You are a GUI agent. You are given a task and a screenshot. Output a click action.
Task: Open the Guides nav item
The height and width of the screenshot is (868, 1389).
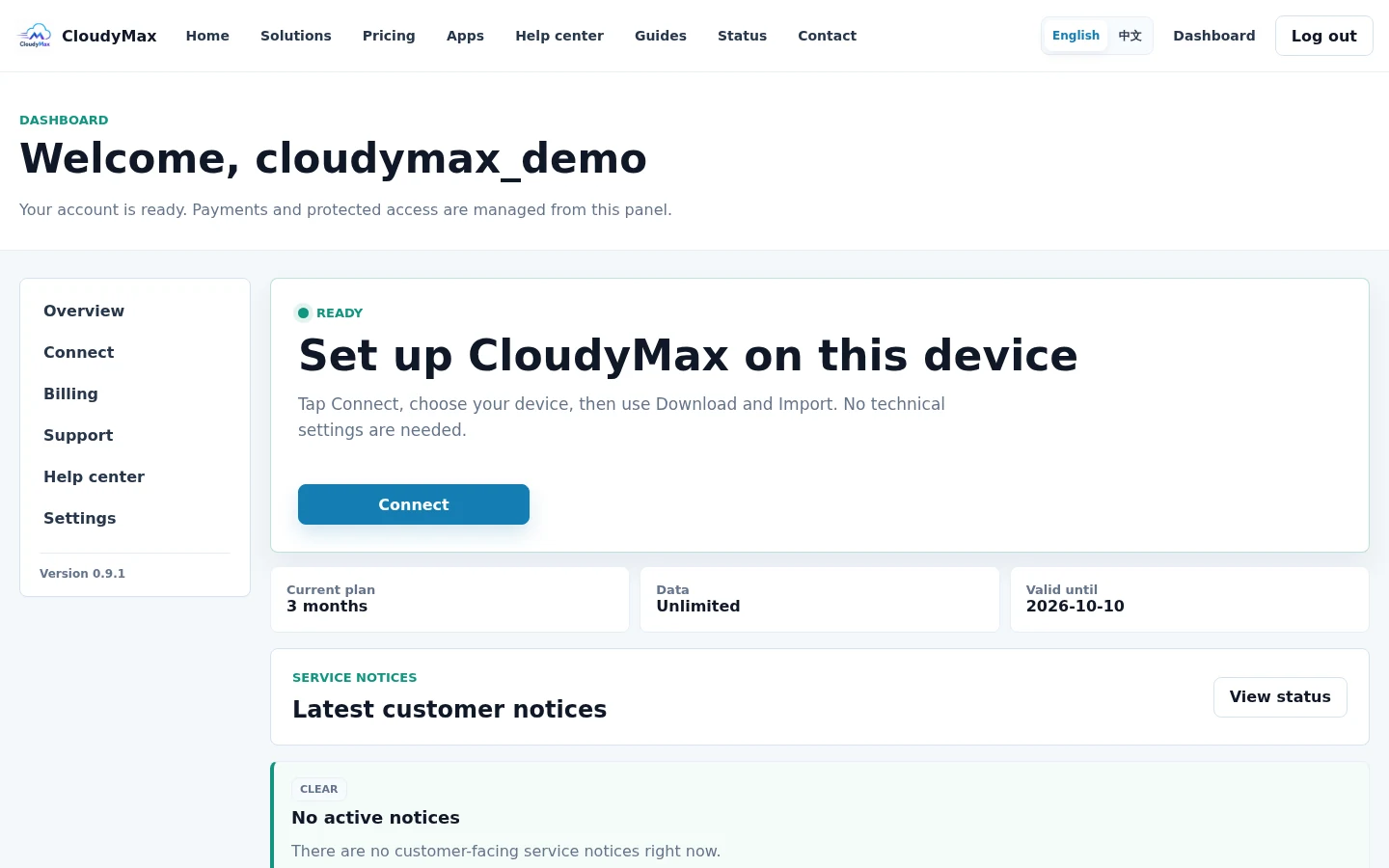[661, 36]
